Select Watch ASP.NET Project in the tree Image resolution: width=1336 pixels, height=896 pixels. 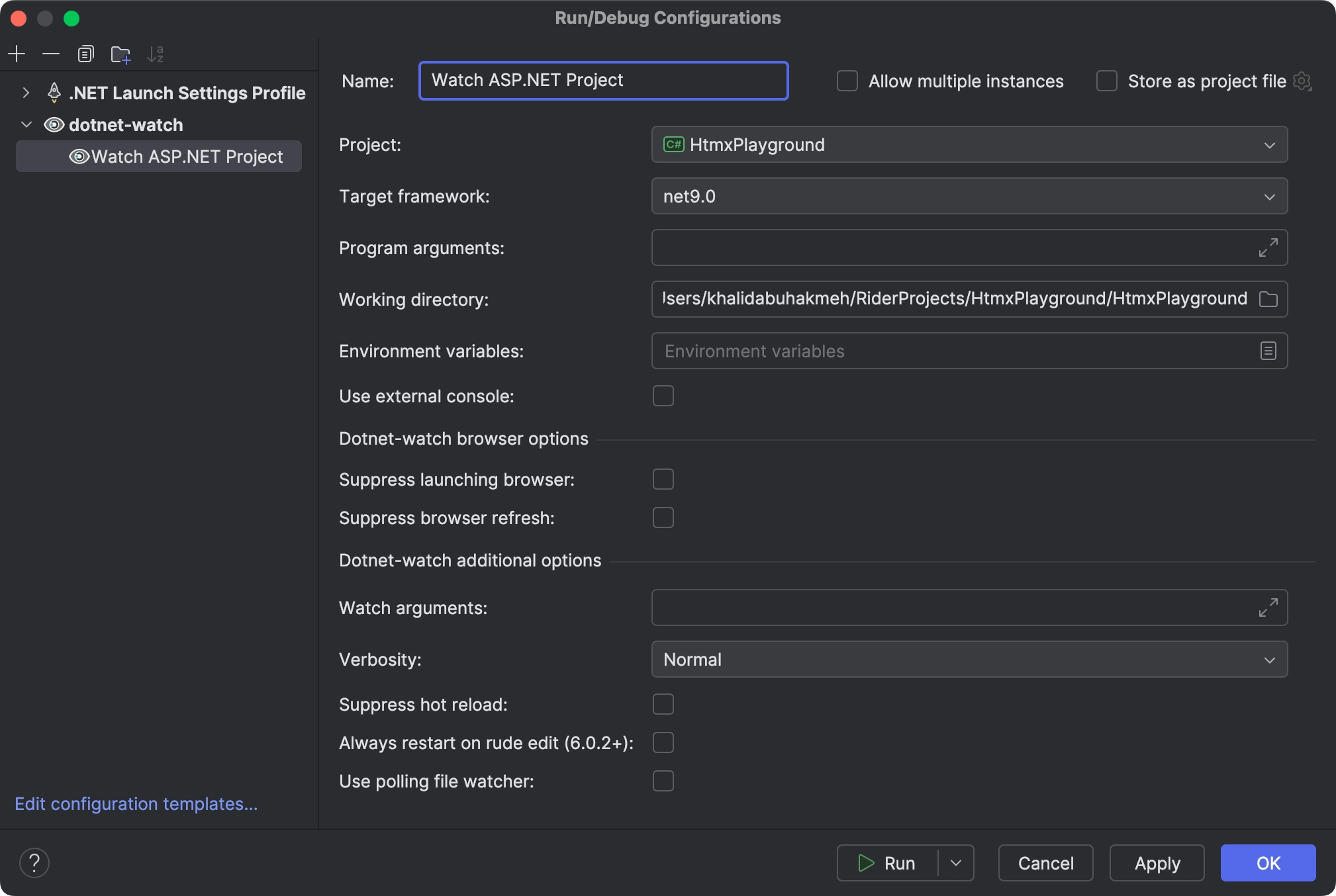tap(159, 156)
